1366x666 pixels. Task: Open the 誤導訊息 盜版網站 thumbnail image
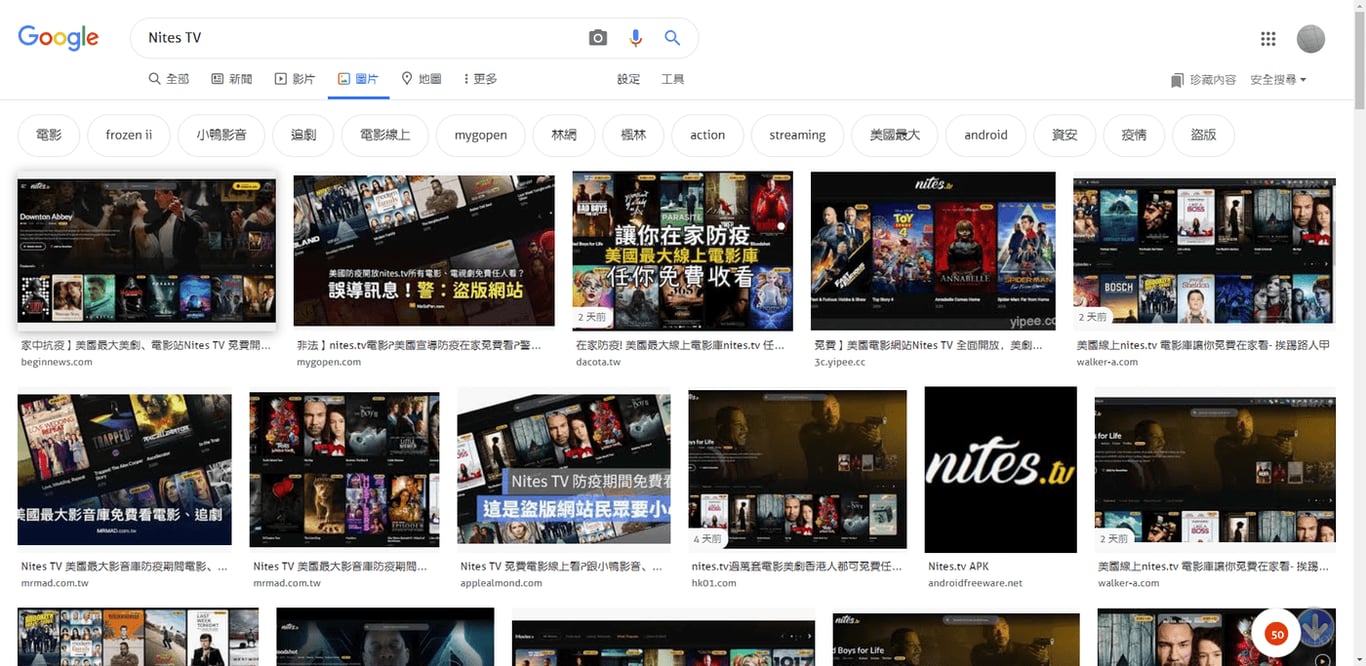[424, 250]
